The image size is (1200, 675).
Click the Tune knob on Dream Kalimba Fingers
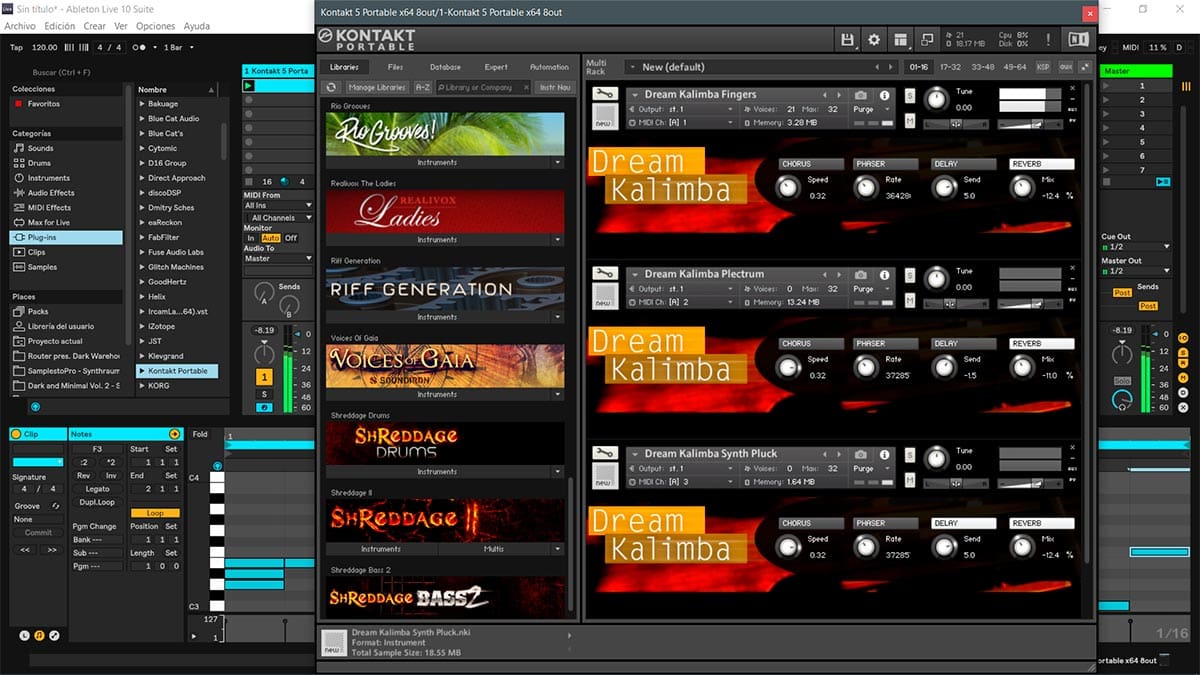tap(936, 98)
